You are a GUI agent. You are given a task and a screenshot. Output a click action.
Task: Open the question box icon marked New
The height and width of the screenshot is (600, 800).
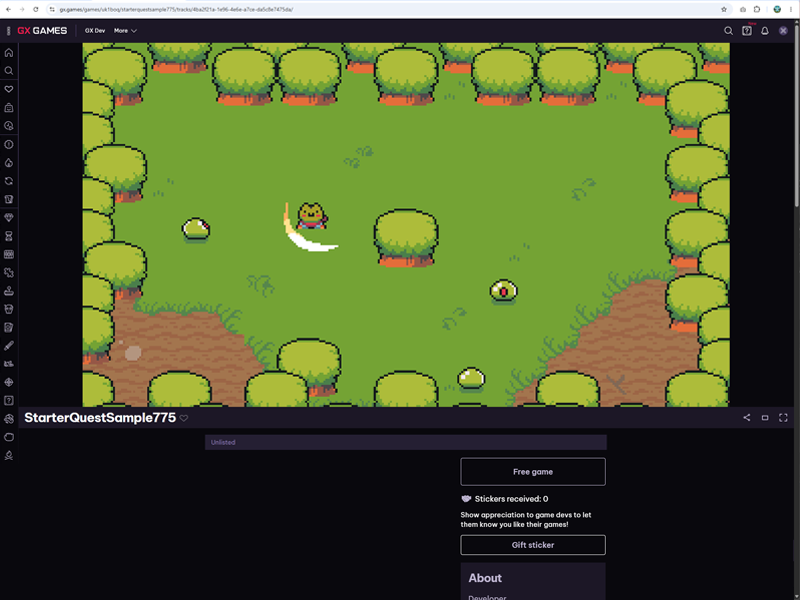(747, 31)
